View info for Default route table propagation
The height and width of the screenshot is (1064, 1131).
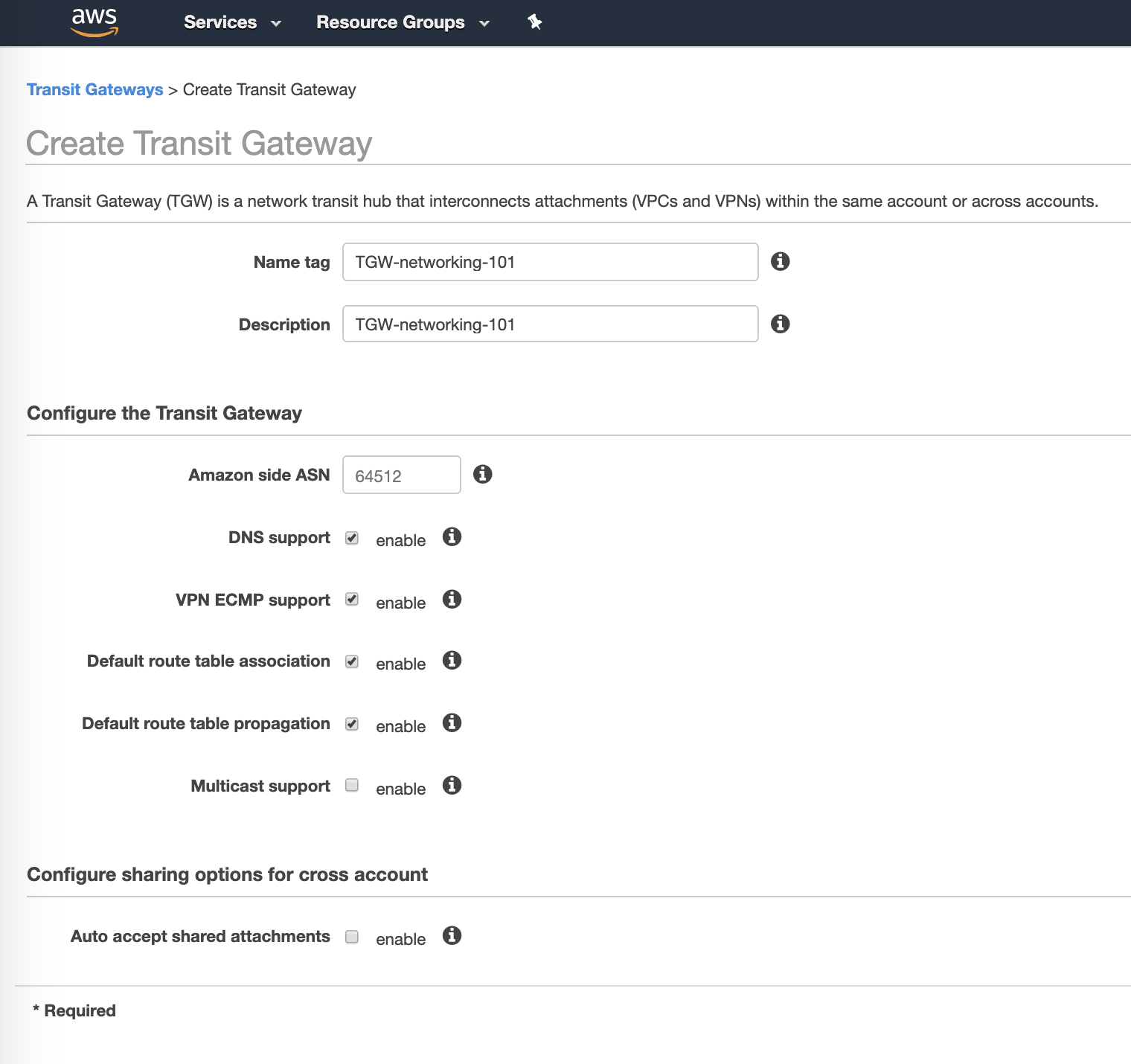(x=452, y=722)
